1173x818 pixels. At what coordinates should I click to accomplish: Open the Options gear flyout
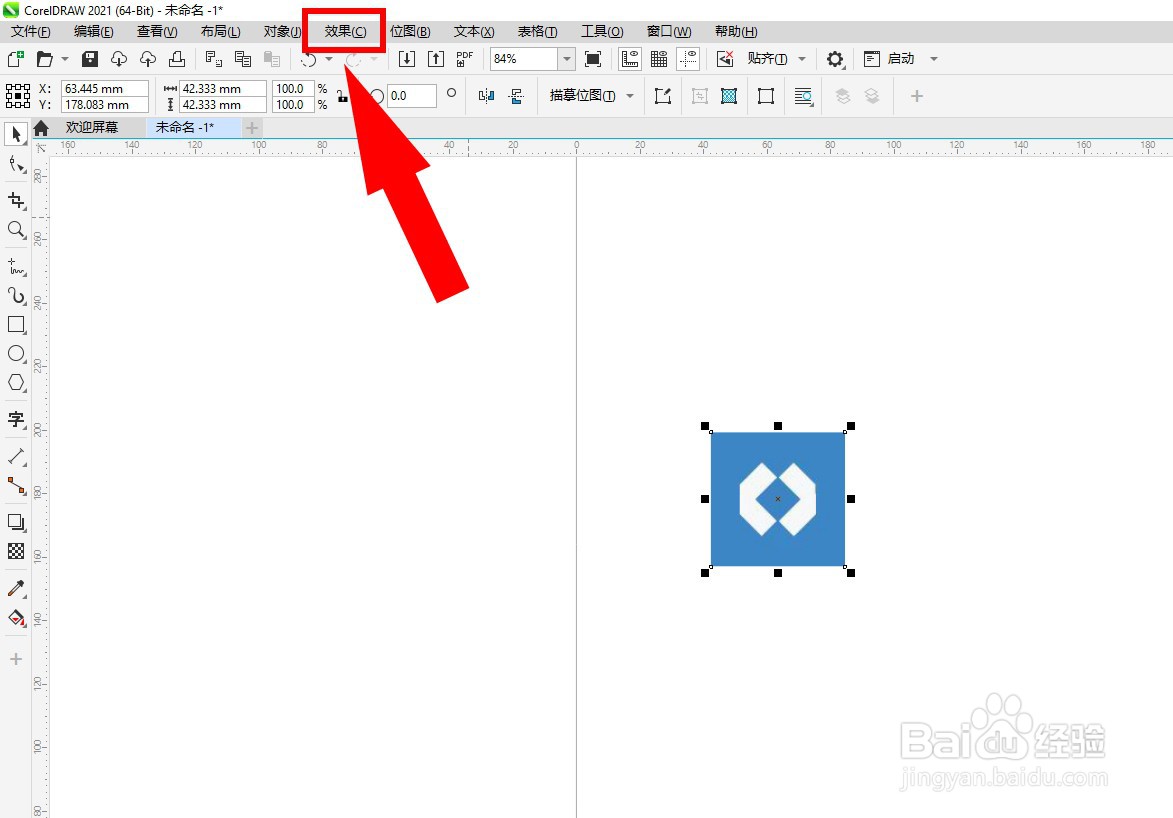pos(836,59)
